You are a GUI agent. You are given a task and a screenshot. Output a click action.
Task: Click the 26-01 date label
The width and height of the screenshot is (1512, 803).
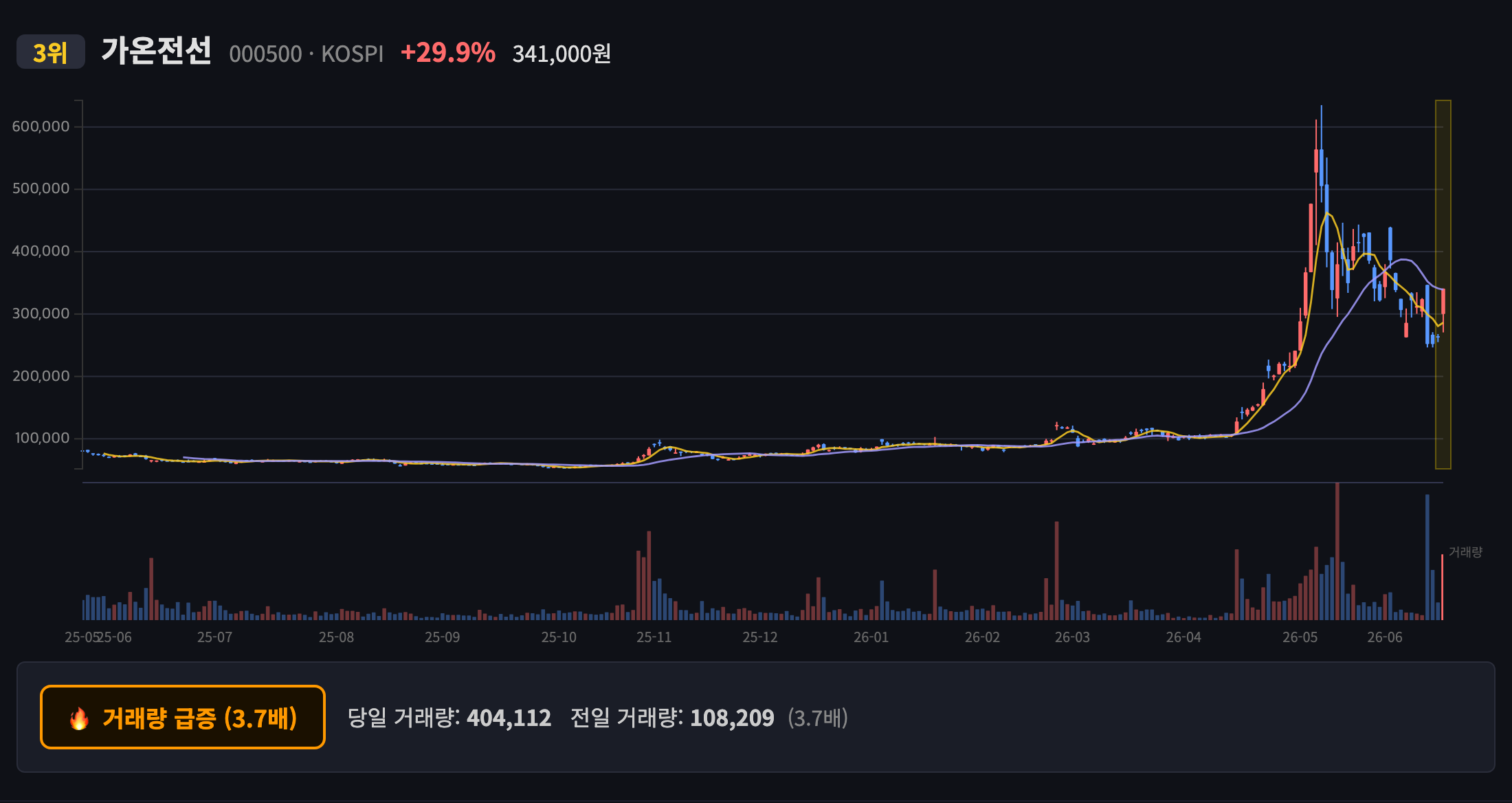point(871,637)
